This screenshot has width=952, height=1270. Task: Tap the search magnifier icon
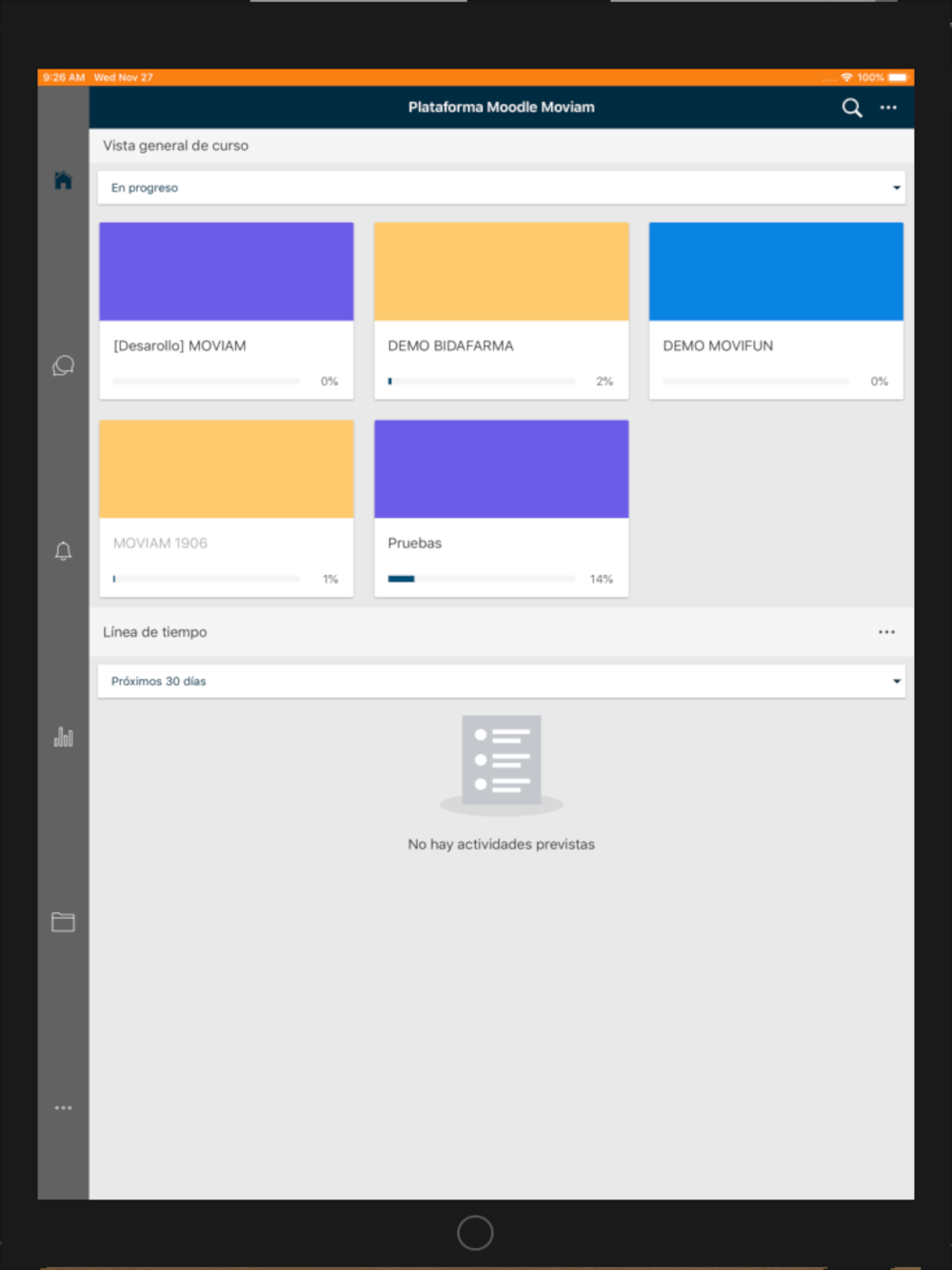point(852,108)
